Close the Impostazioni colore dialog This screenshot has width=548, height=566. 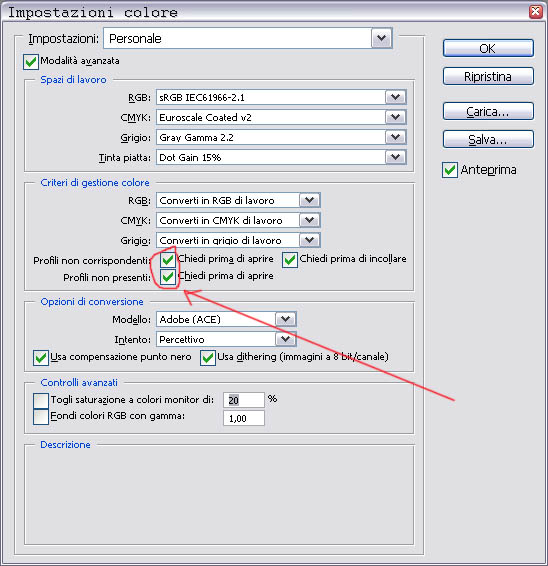click(x=536, y=12)
